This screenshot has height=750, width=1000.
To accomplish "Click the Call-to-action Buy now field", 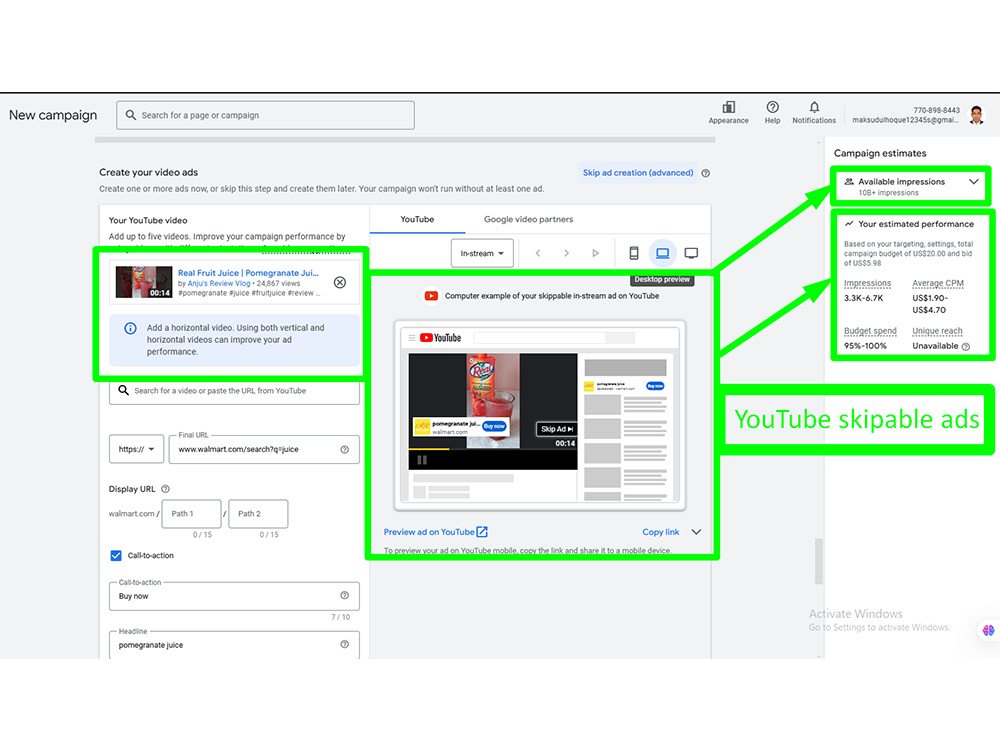I will coord(234,596).
